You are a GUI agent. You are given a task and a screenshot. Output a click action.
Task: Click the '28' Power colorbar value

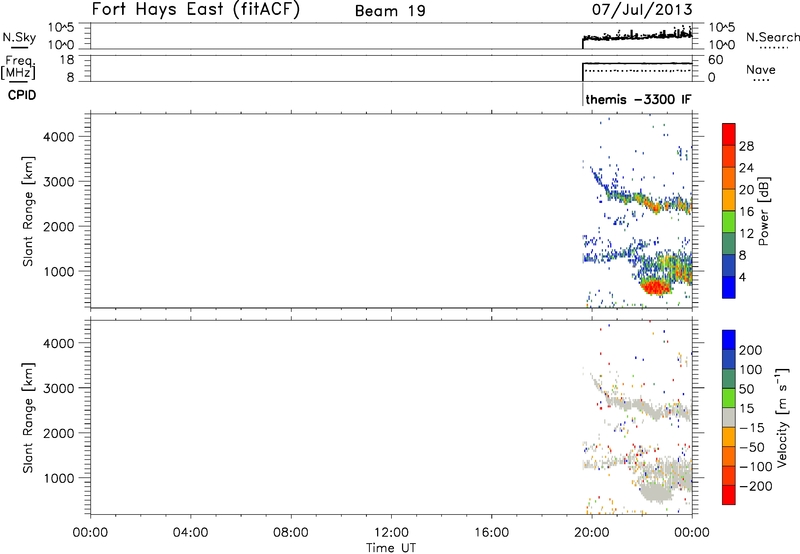click(746, 146)
